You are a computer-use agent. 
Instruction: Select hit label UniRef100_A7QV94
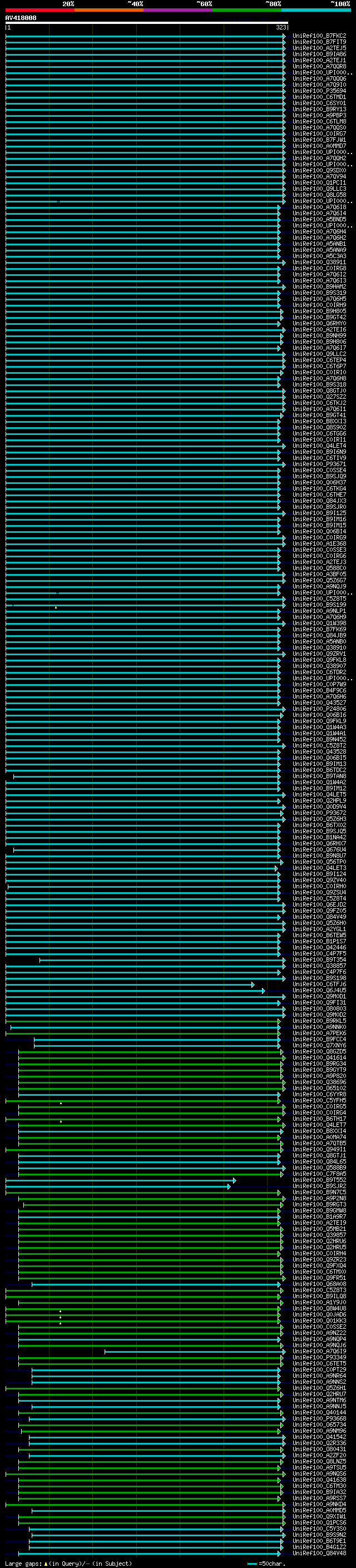(x=319, y=176)
